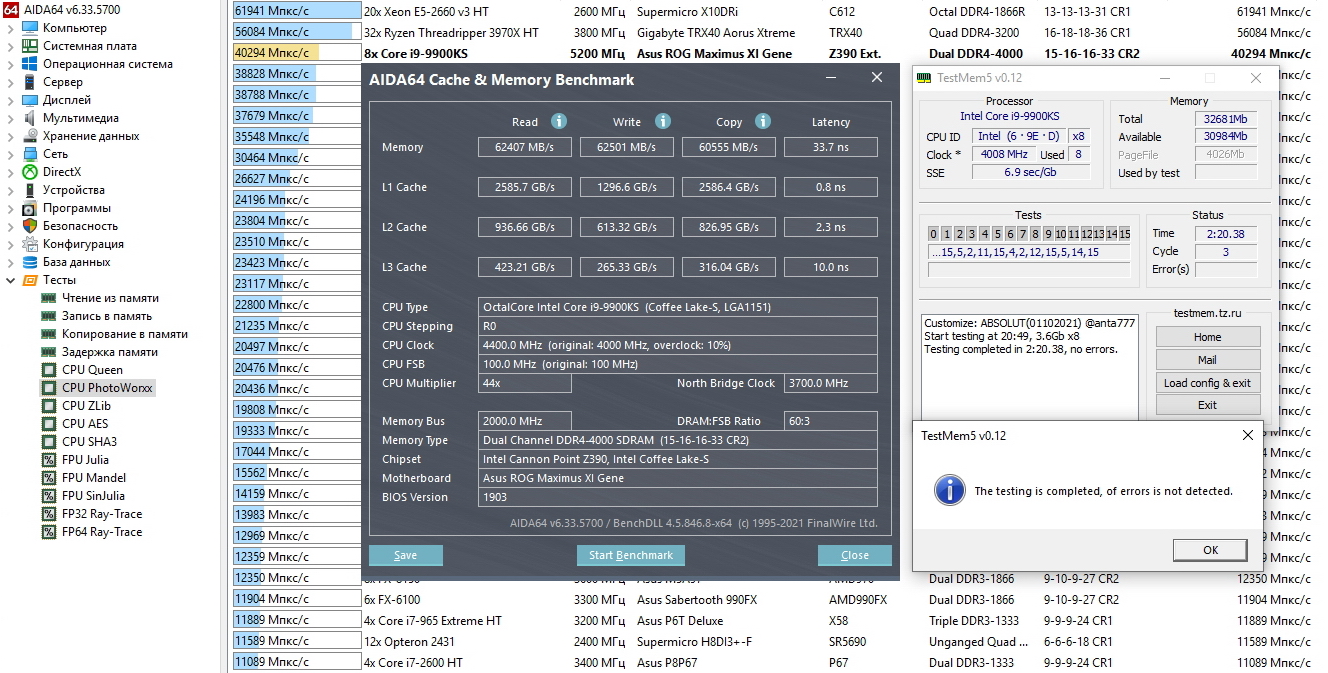Select Запись в память test
Screen dimensions: 1328x673
107,316
